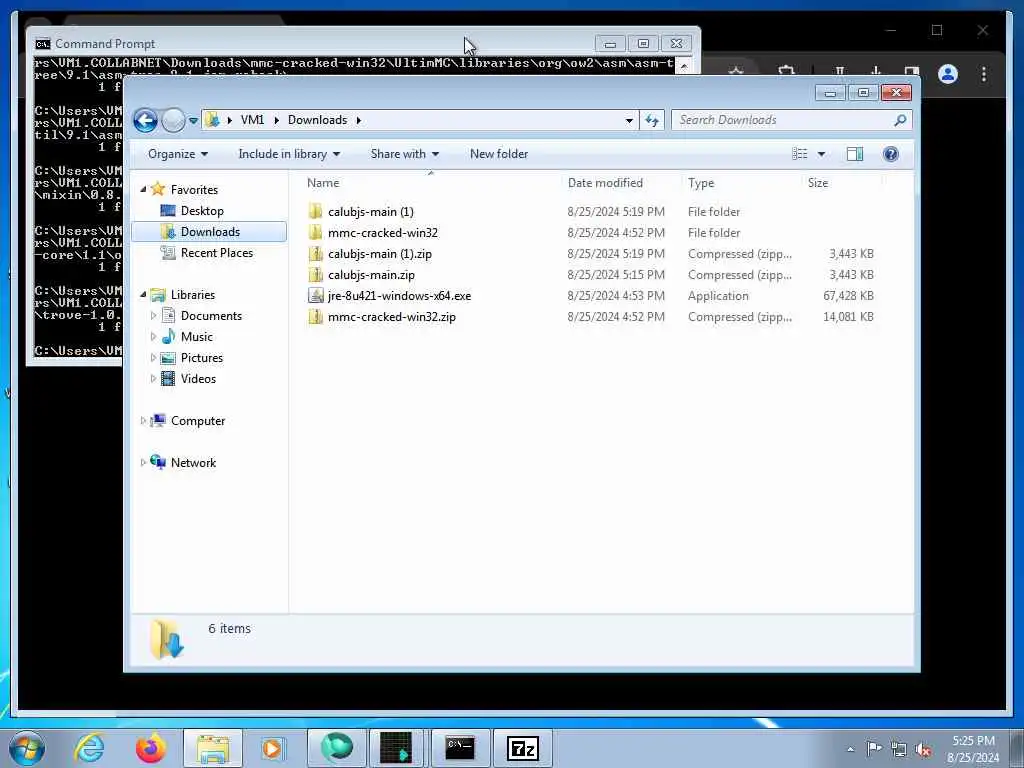Image resolution: width=1024 pixels, height=768 pixels.
Task: Switch to Command Prompt in the taskbar
Action: click(x=460, y=748)
